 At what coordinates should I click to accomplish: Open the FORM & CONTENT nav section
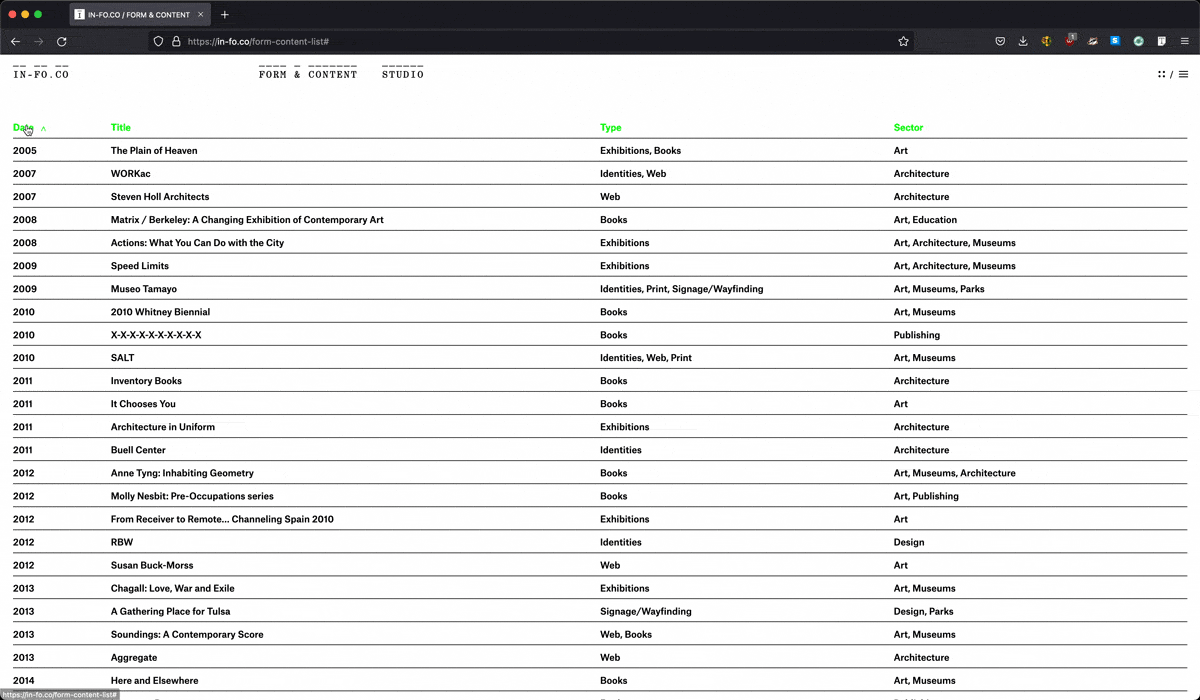[x=307, y=74]
